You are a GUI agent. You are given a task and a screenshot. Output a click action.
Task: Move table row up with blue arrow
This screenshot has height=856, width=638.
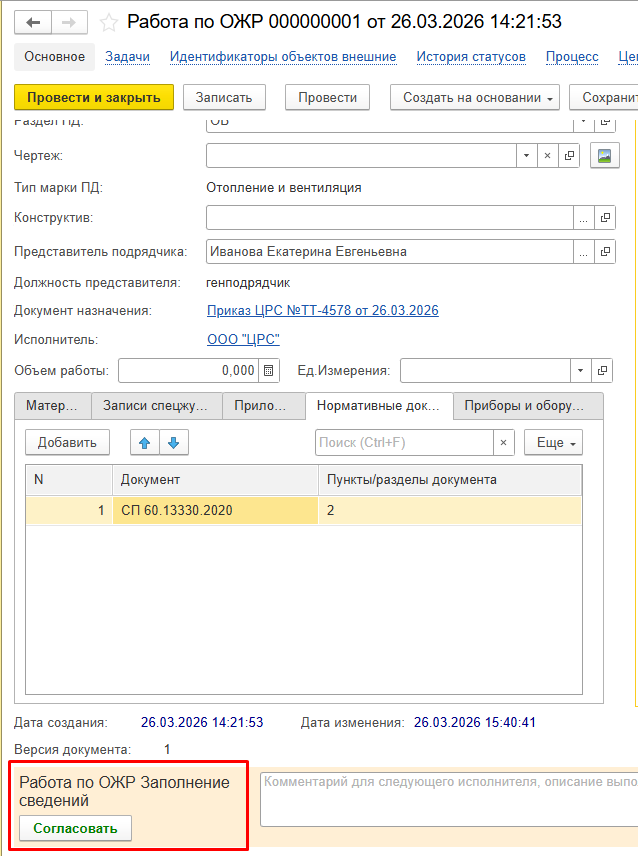point(145,442)
